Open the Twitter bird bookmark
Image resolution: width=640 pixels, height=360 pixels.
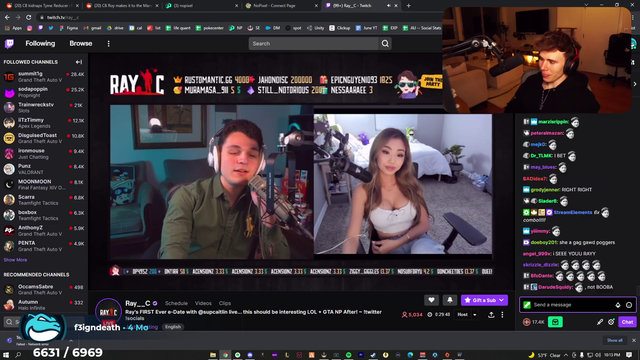[51, 28]
